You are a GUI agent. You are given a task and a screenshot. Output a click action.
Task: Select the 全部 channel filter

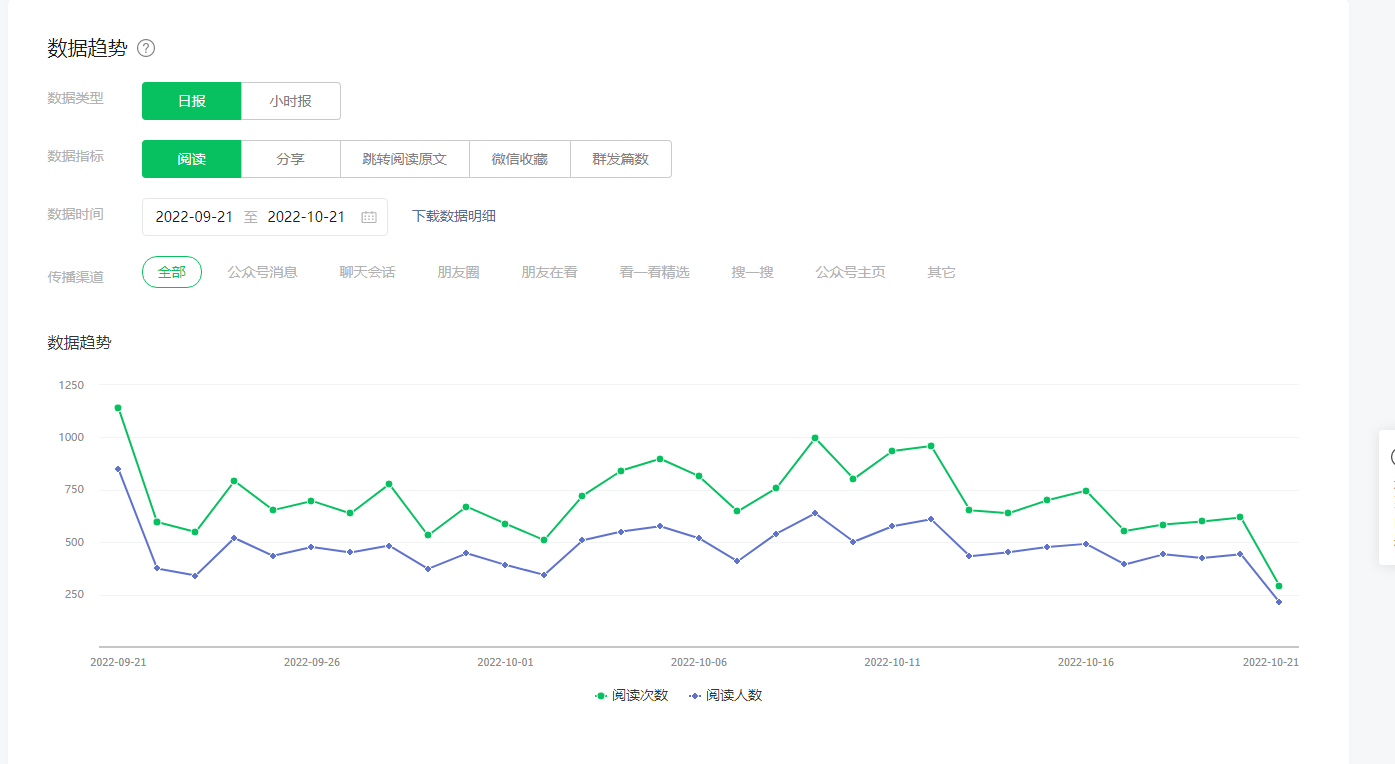pyautogui.click(x=172, y=272)
